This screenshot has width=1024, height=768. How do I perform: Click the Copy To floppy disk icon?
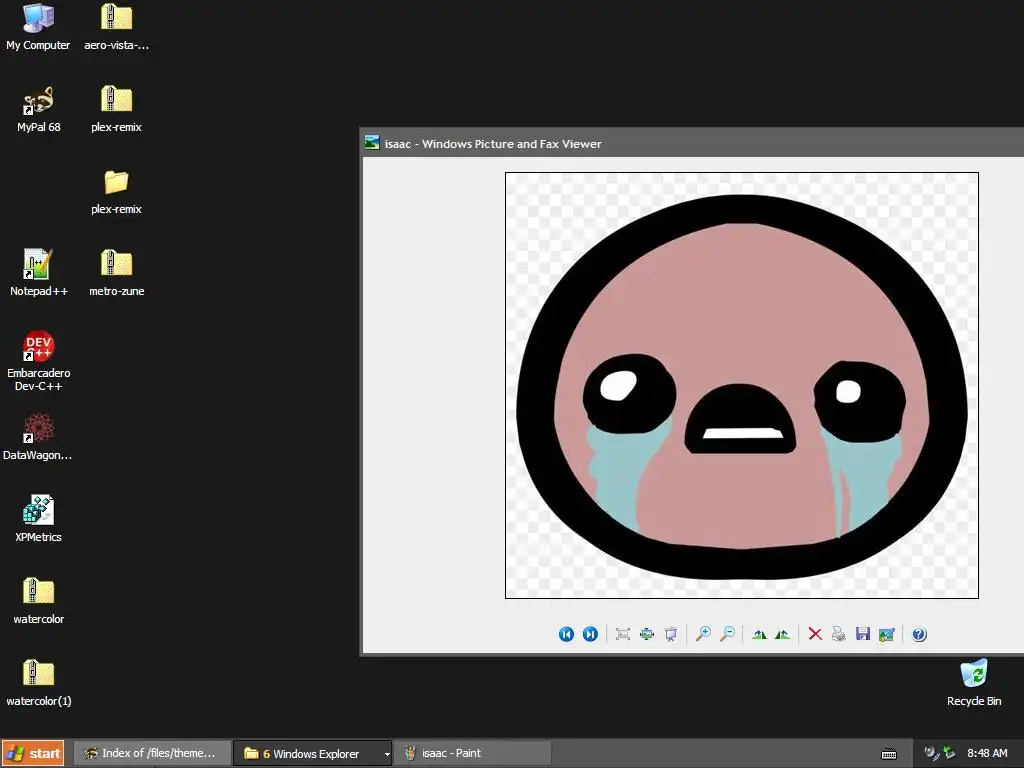pyautogui.click(x=863, y=634)
